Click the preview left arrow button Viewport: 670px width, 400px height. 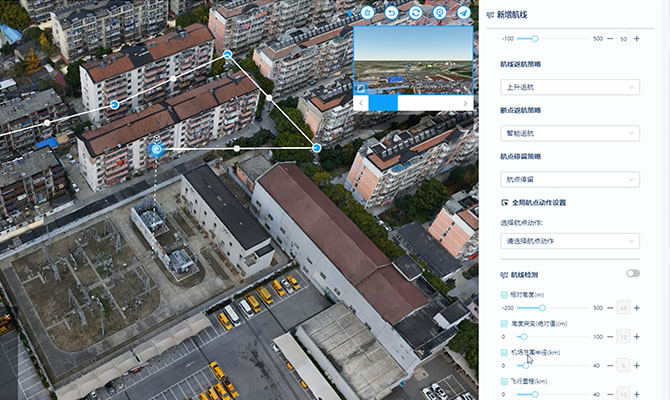click(x=361, y=103)
